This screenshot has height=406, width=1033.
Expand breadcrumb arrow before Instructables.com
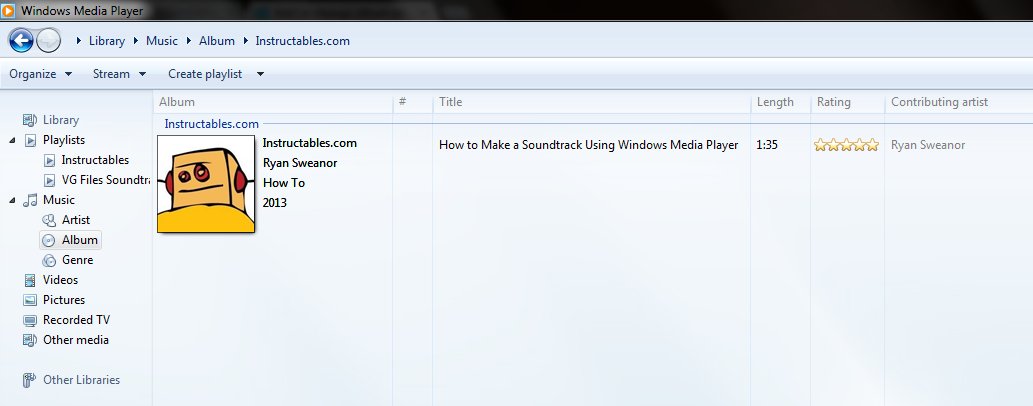tap(245, 41)
